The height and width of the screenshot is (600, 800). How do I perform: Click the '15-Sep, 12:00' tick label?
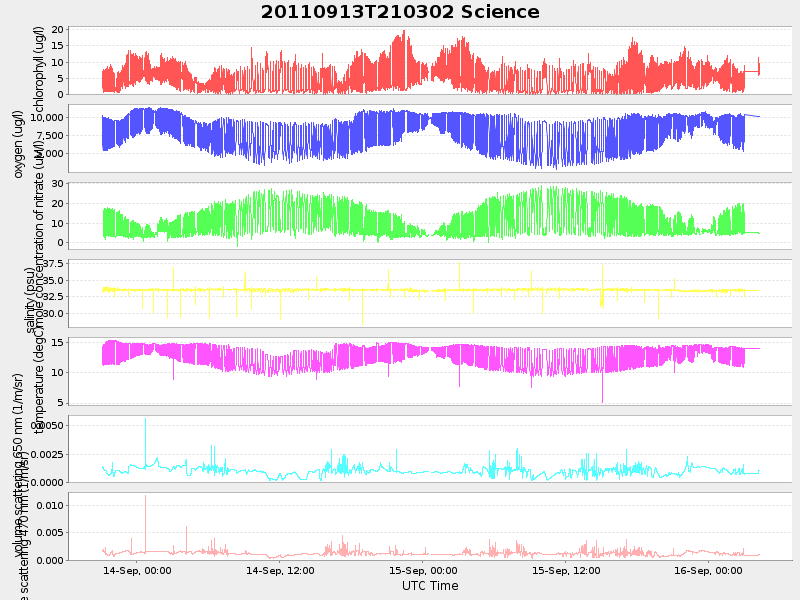[566, 570]
